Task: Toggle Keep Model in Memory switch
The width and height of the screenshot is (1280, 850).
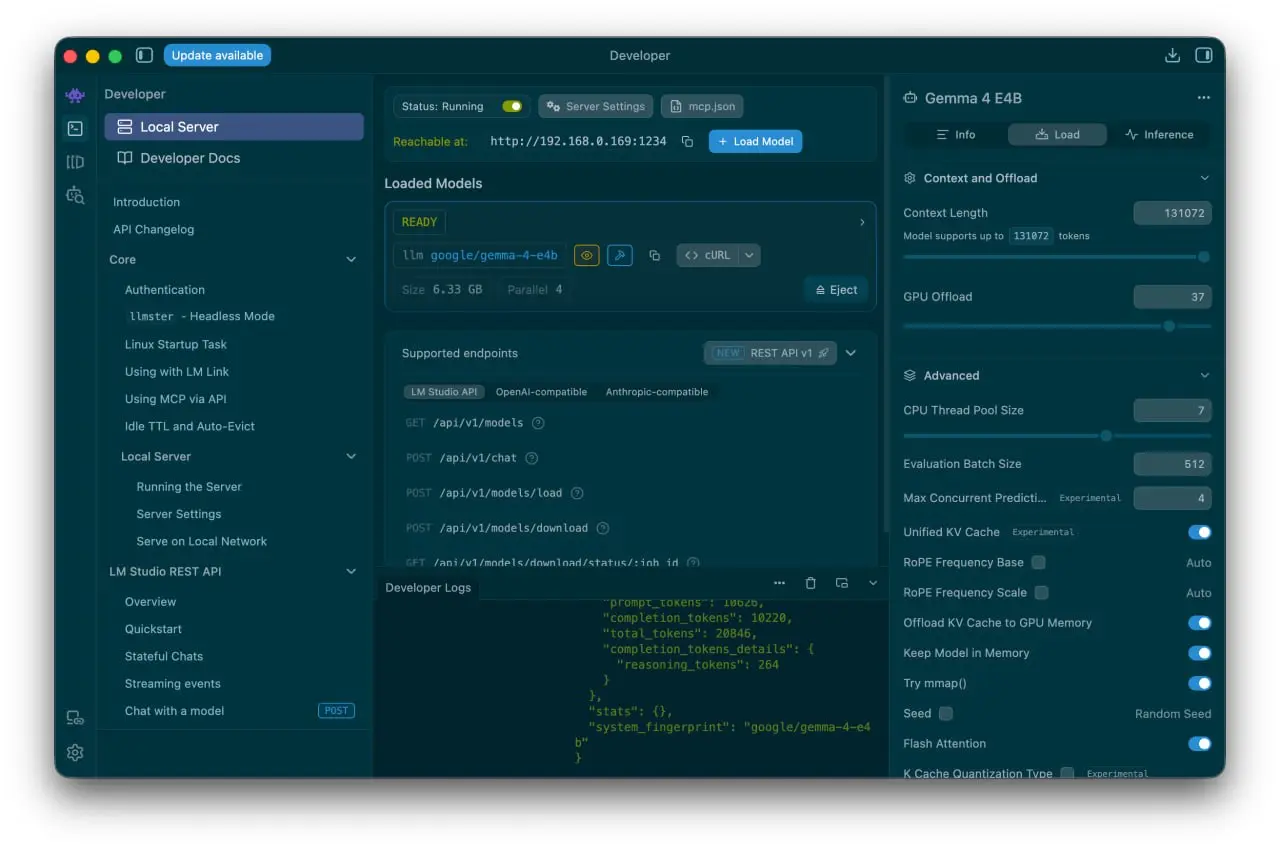Action: 1200,653
